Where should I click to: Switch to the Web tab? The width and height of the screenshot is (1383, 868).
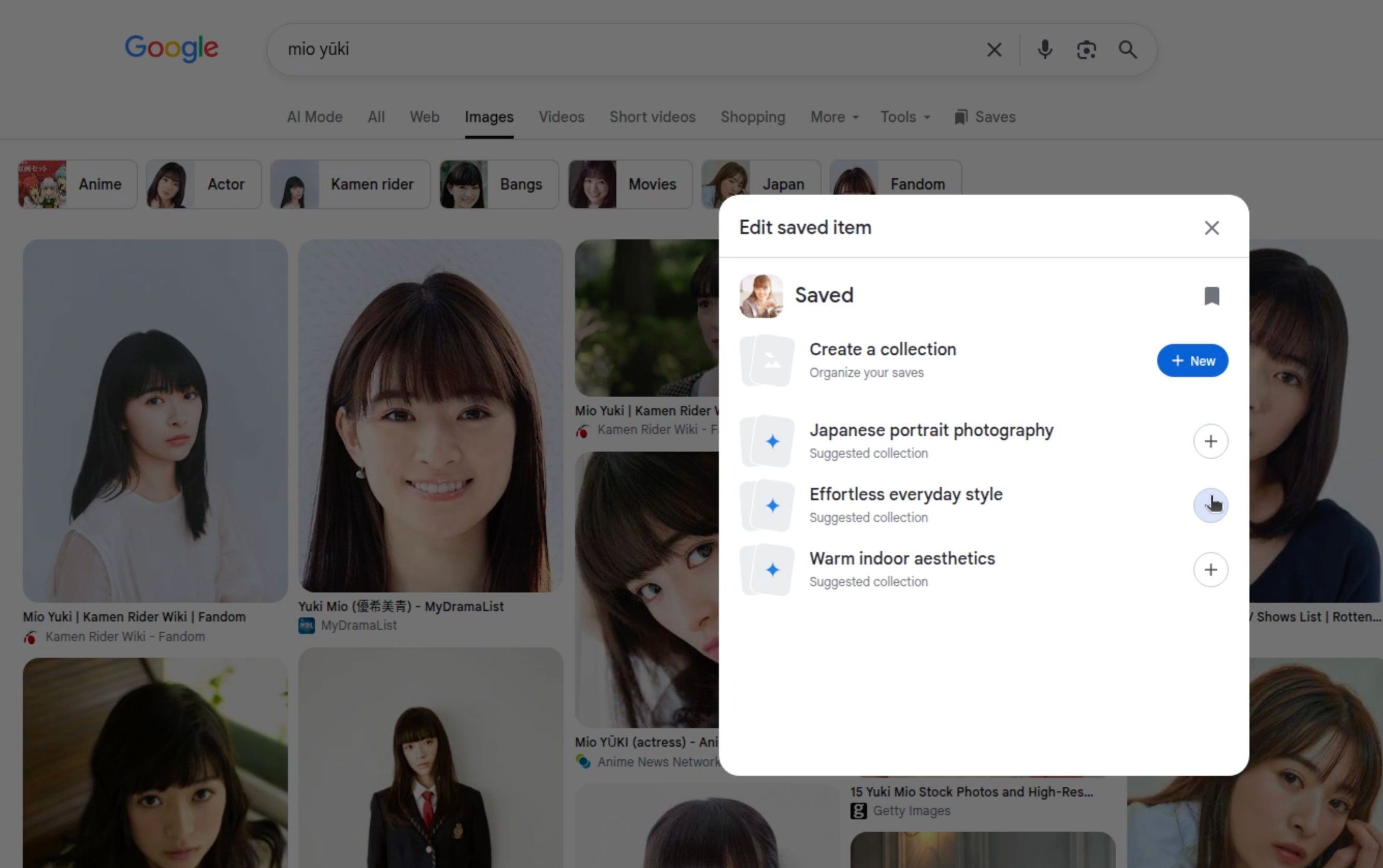coord(424,117)
